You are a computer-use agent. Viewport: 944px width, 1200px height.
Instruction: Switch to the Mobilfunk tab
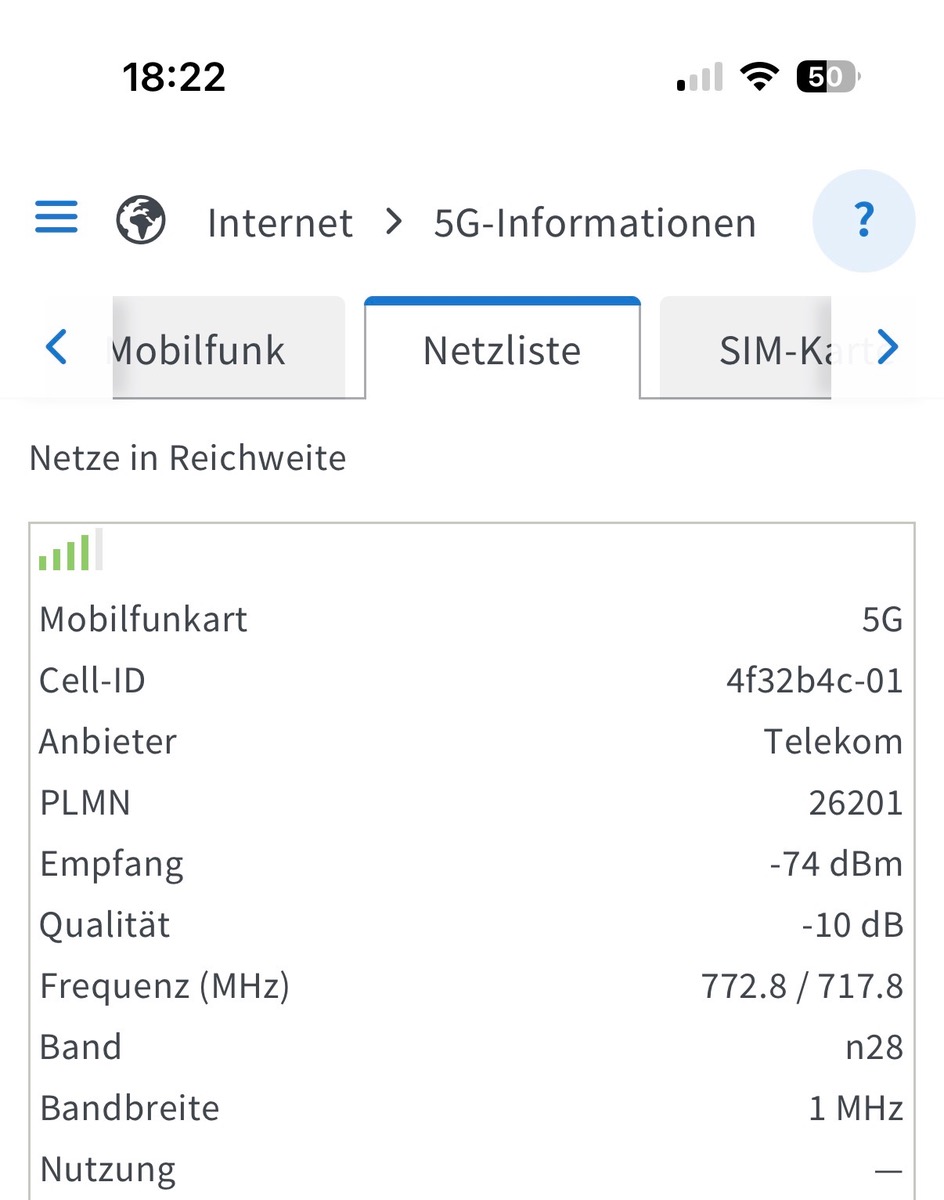coord(229,348)
